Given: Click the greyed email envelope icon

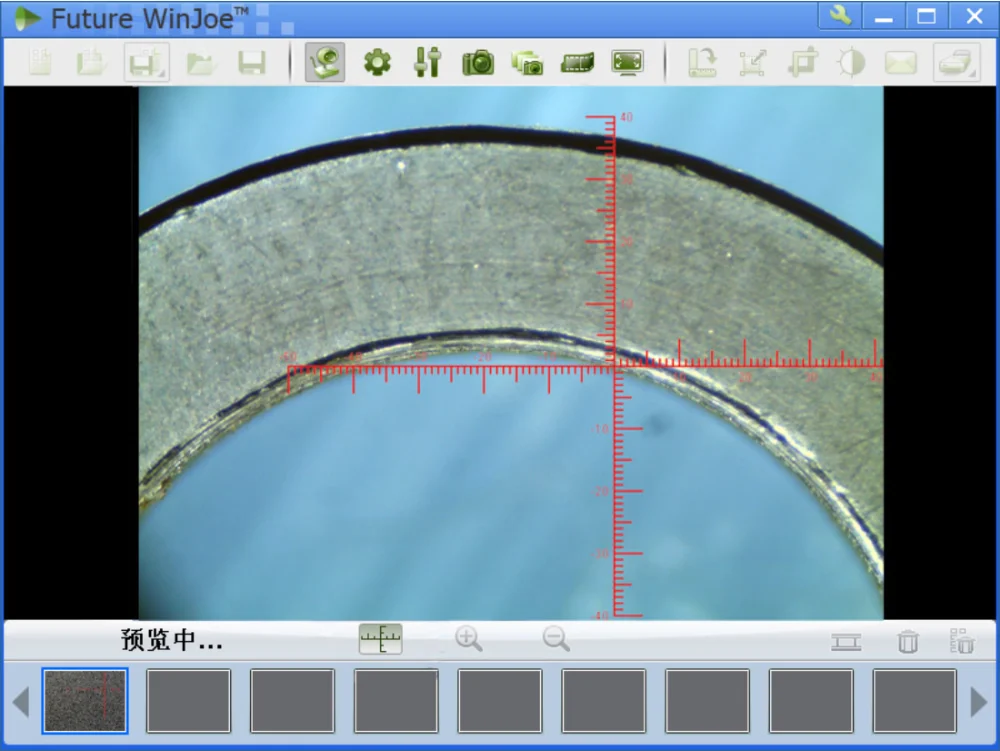Looking at the screenshot, I should (901, 62).
